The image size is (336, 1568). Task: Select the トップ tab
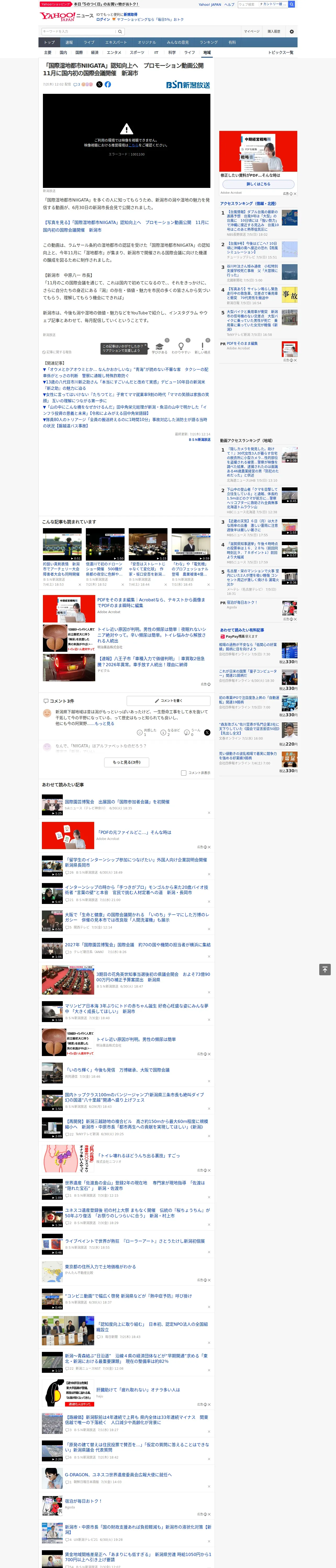click(x=49, y=43)
